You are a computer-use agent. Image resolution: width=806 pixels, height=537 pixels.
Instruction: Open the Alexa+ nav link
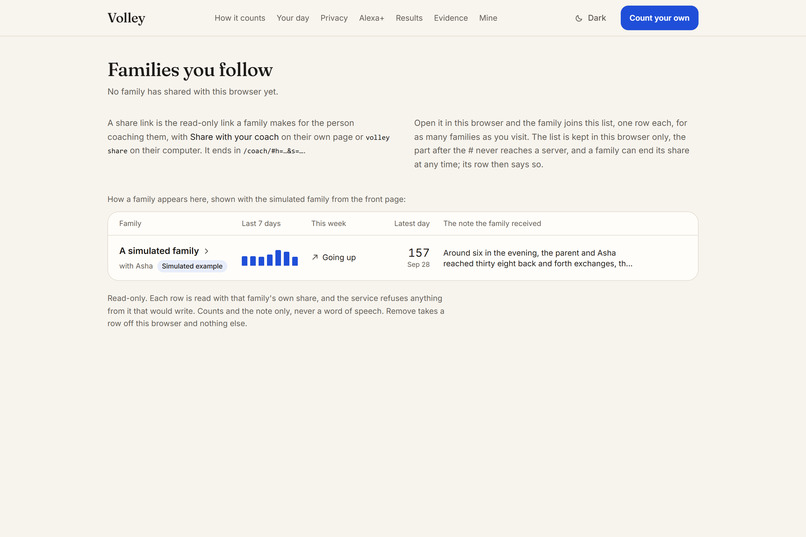click(x=371, y=18)
